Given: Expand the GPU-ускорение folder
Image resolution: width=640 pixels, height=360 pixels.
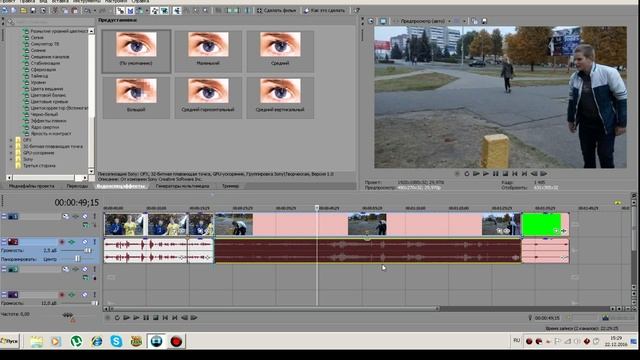Looking at the screenshot, I should (11, 153).
